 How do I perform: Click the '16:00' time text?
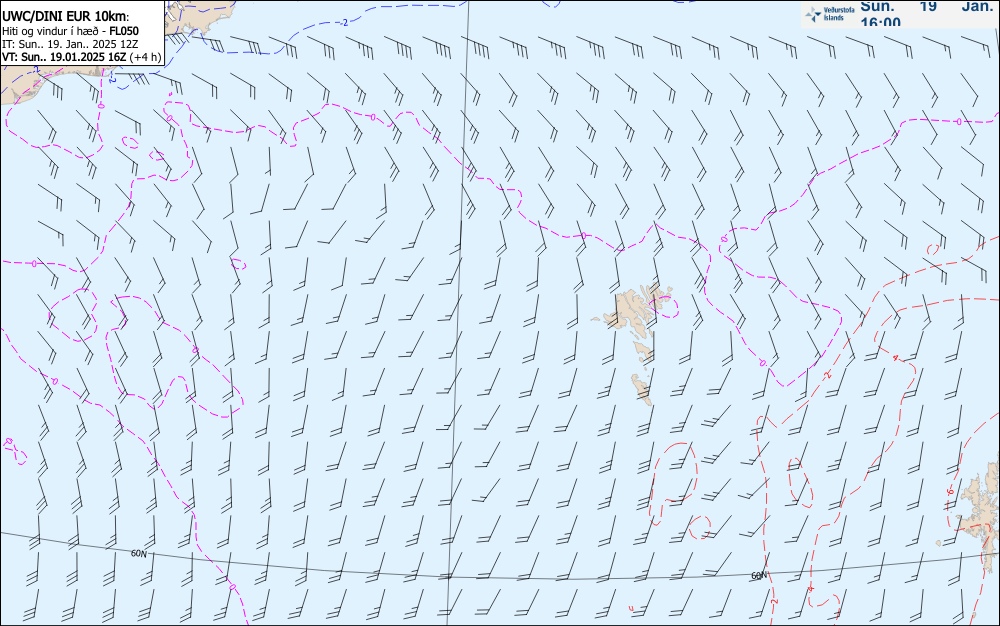[881, 22]
